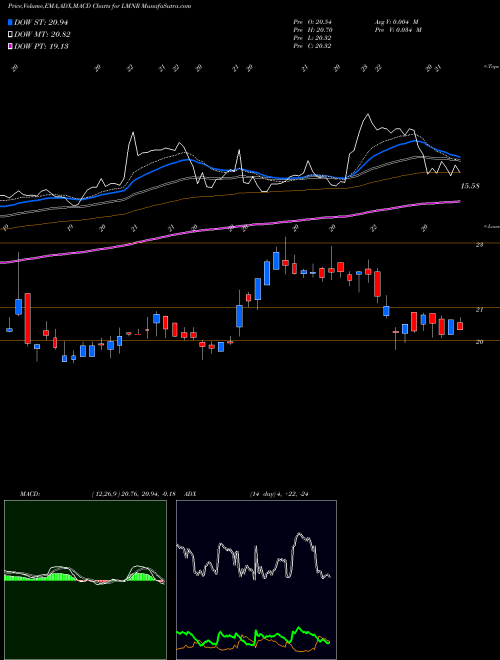
Task: Select the 'DOW ST: 20.94' legend text
Action: (x=41, y=23)
